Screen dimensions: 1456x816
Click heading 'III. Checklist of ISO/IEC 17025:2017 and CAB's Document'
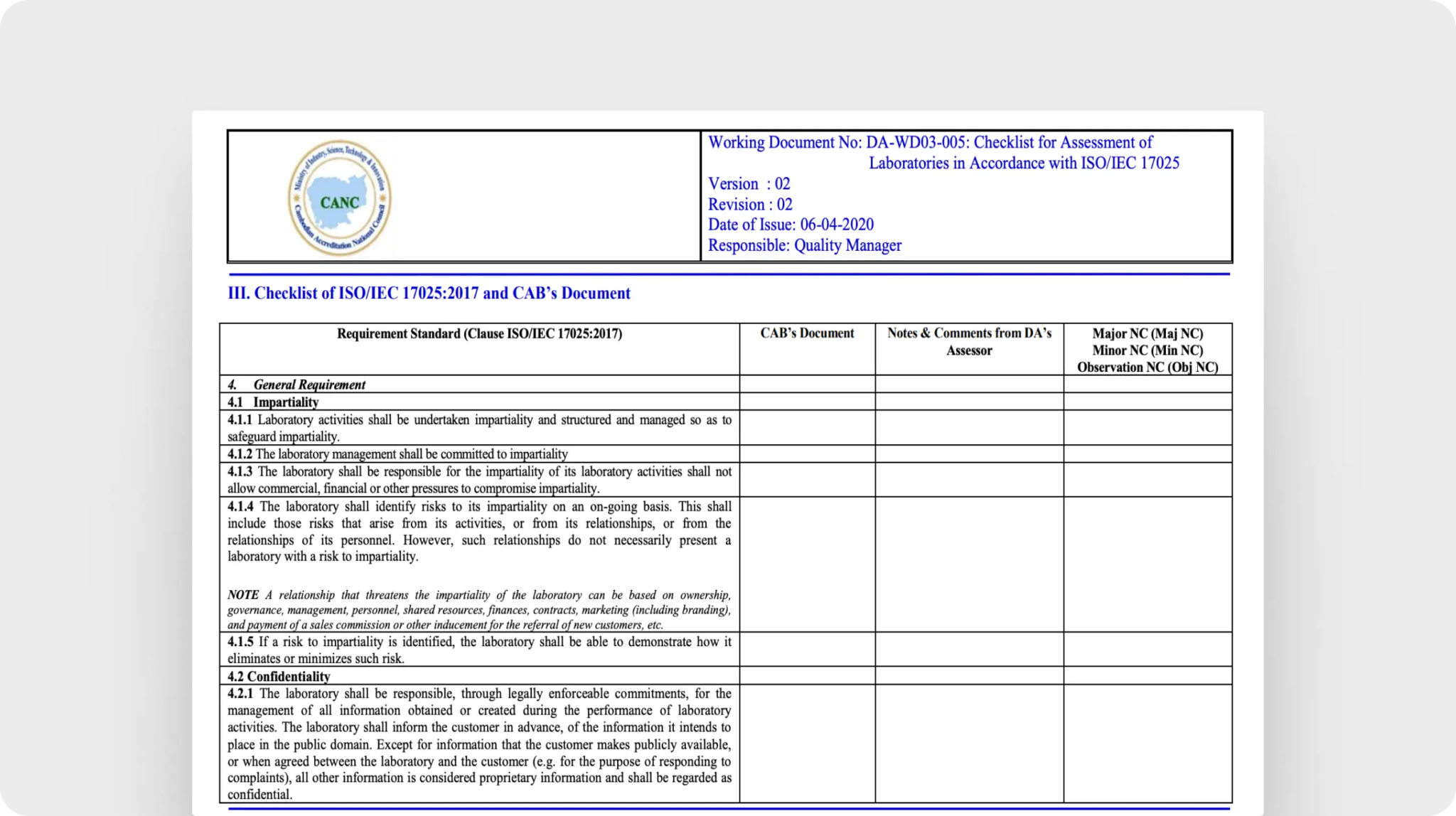[429, 293]
